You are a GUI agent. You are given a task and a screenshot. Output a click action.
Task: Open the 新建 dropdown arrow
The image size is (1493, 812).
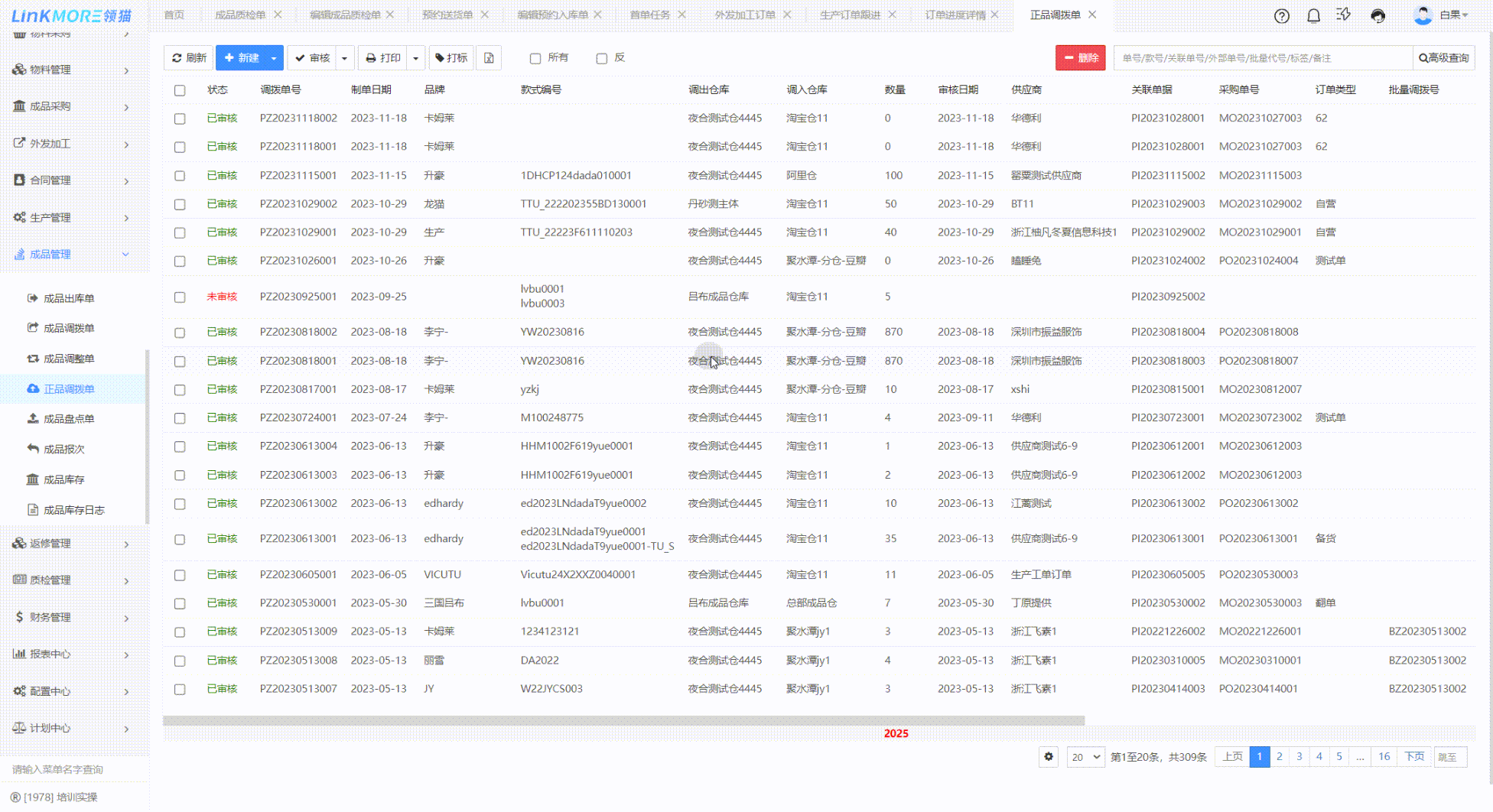click(x=274, y=58)
